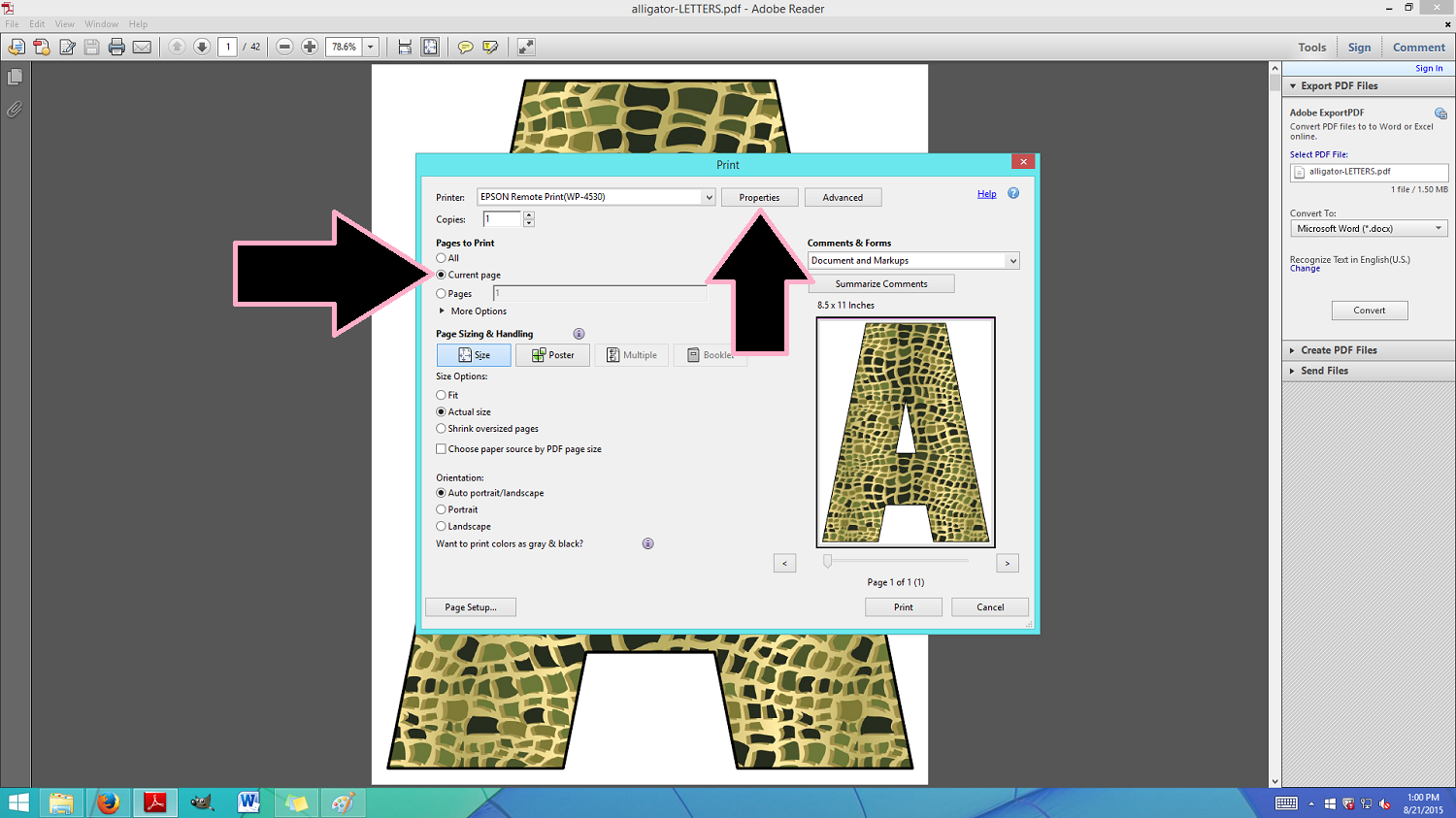The width and height of the screenshot is (1456, 818).
Task: Click the Help link in Print dialog
Action: tap(986, 194)
